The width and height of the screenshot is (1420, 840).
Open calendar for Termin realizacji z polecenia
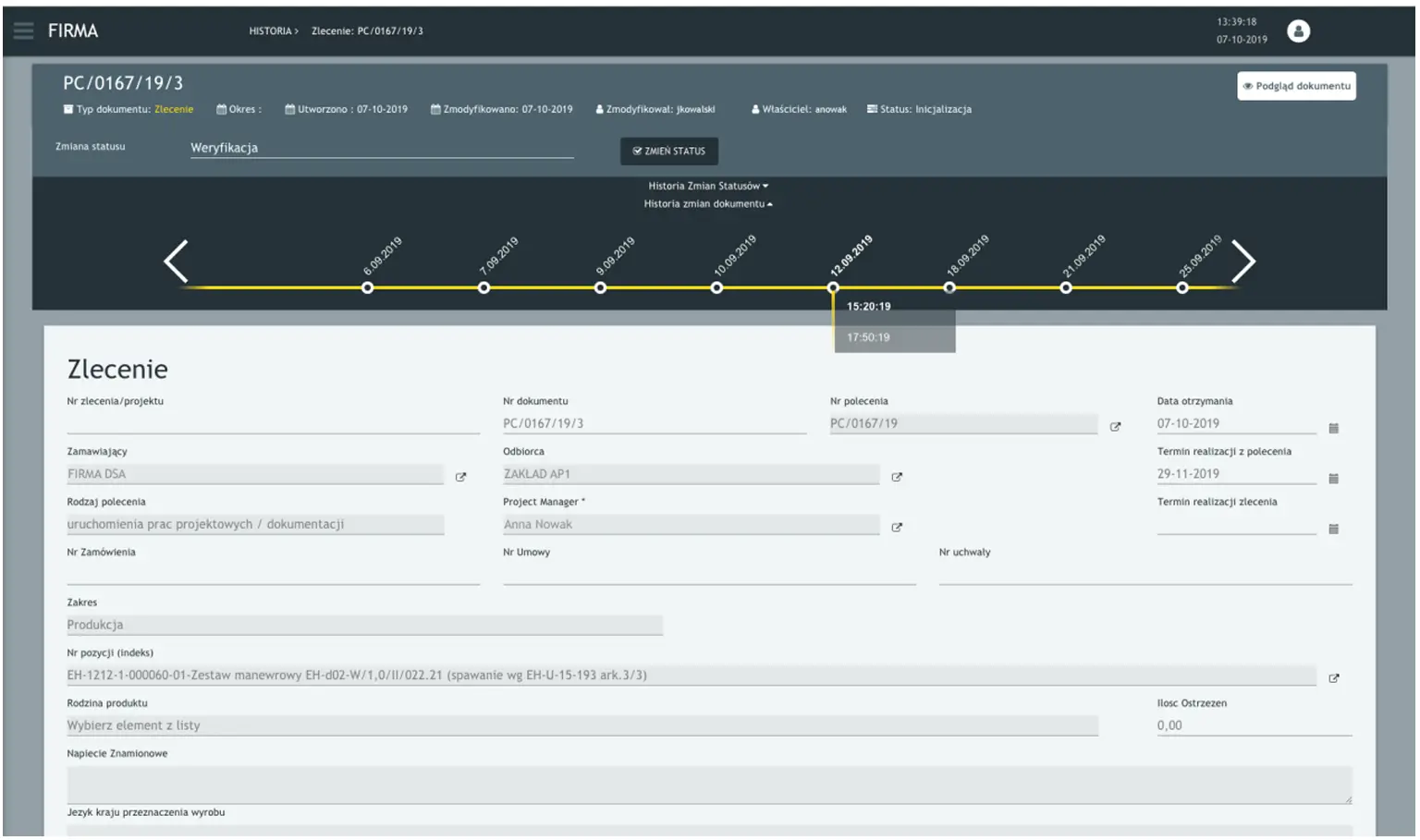(x=1333, y=479)
